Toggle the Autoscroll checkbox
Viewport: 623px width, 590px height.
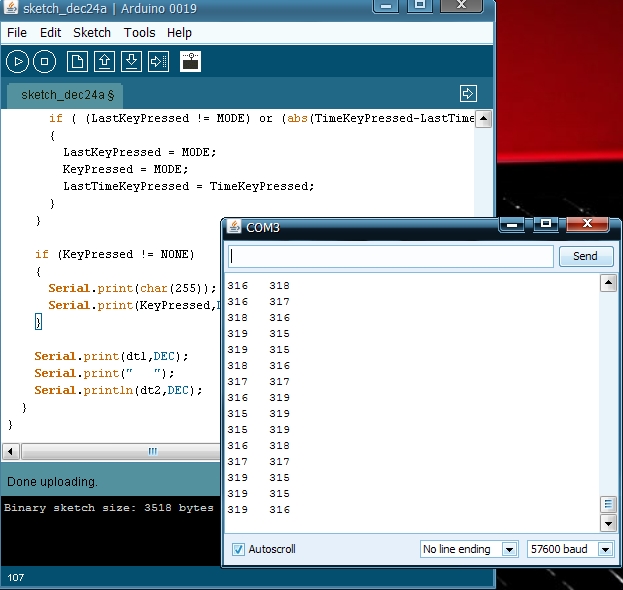238,549
